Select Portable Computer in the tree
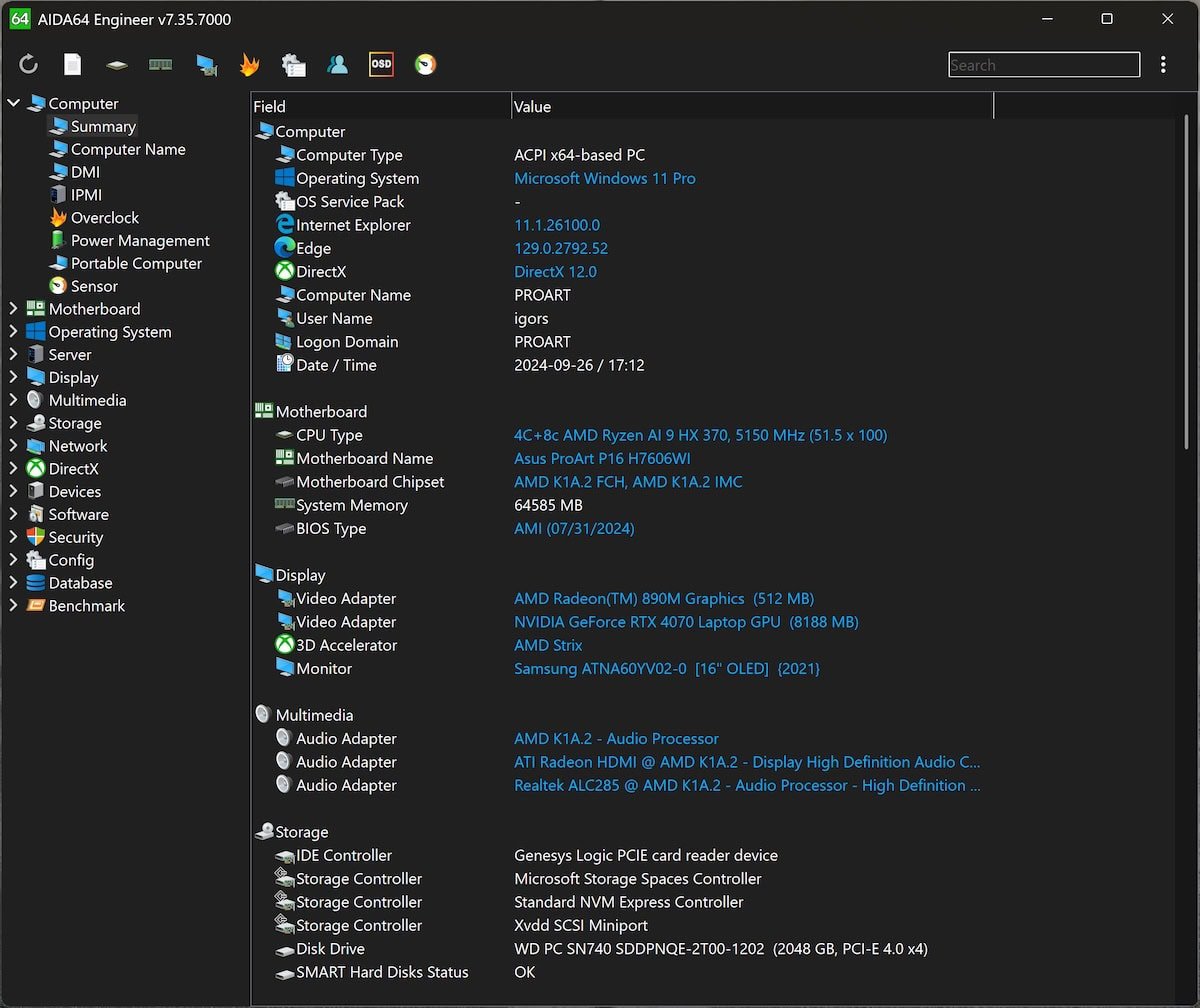The width and height of the screenshot is (1200, 1008). [x=136, y=263]
